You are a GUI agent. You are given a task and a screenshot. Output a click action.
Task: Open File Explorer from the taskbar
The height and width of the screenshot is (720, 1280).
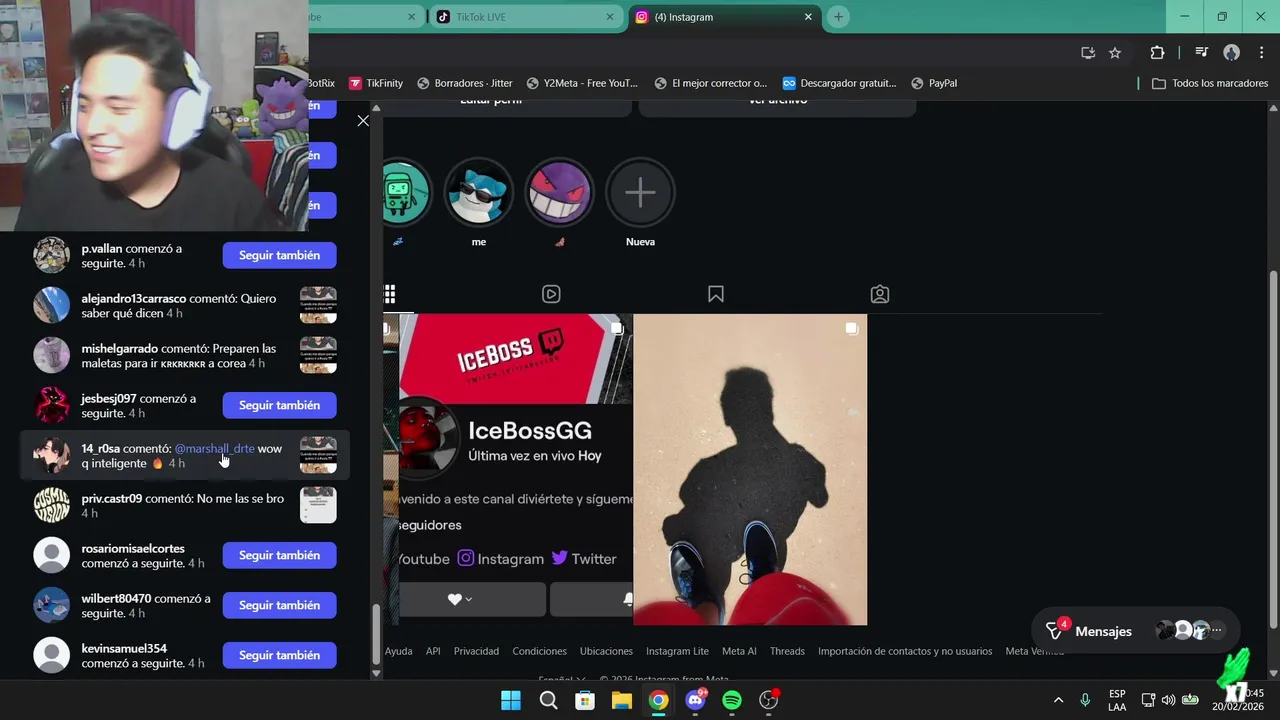[622, 700]
